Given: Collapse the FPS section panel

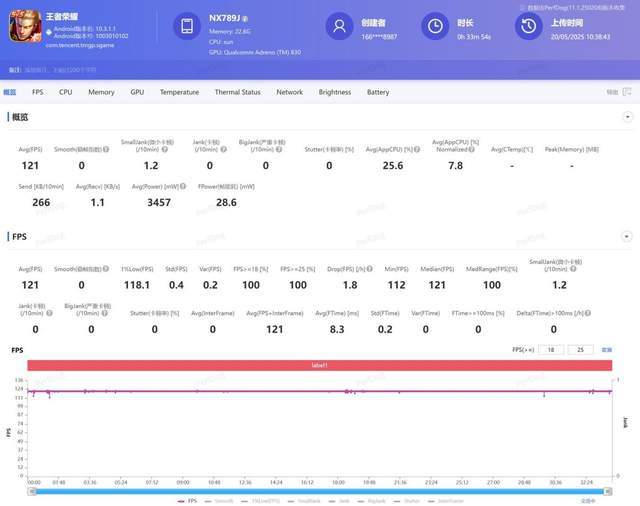Looking at the screenshot, I should point(626,237).
